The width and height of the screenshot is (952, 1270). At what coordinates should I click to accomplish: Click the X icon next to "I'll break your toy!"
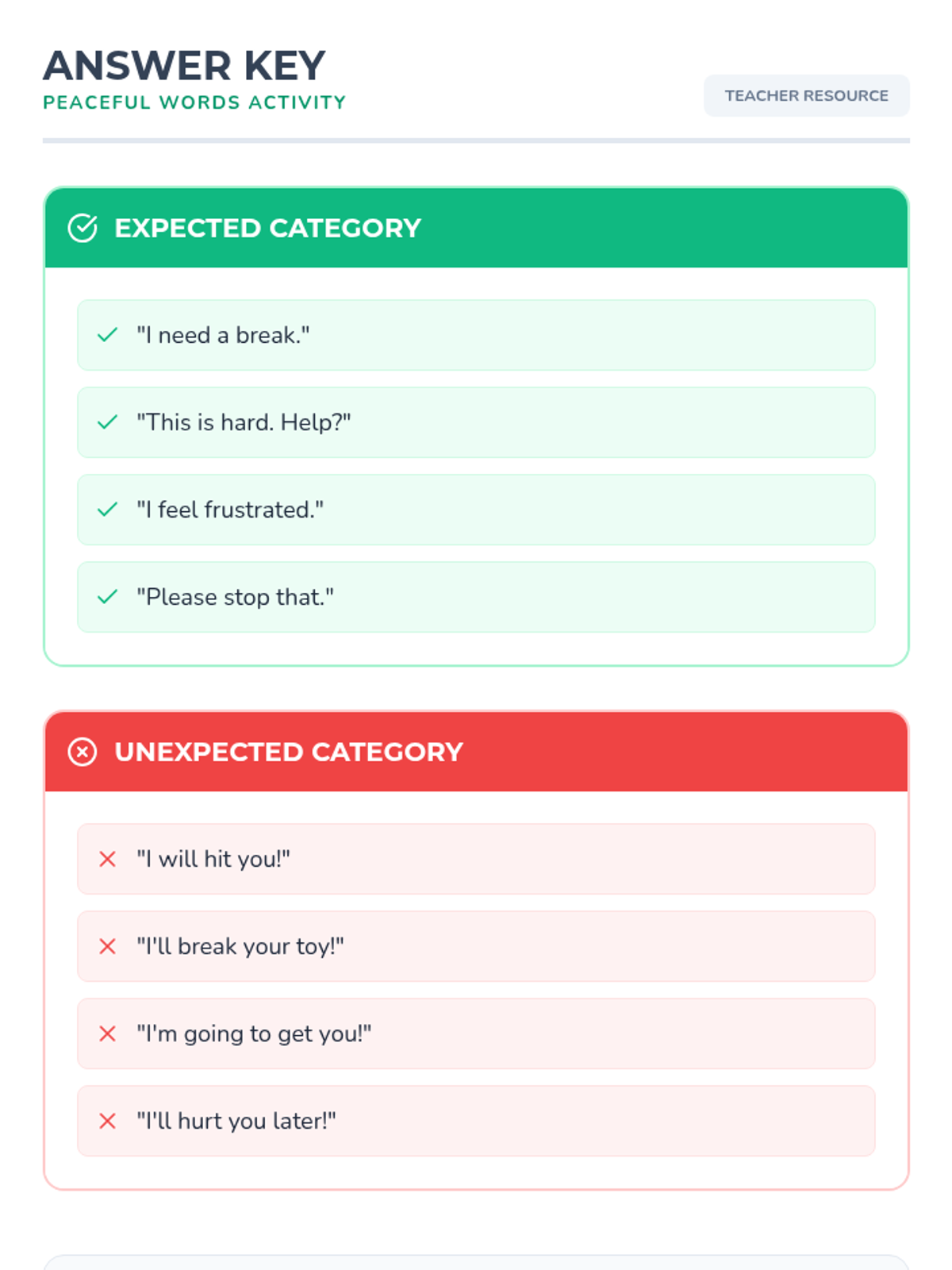click(107, 946)
